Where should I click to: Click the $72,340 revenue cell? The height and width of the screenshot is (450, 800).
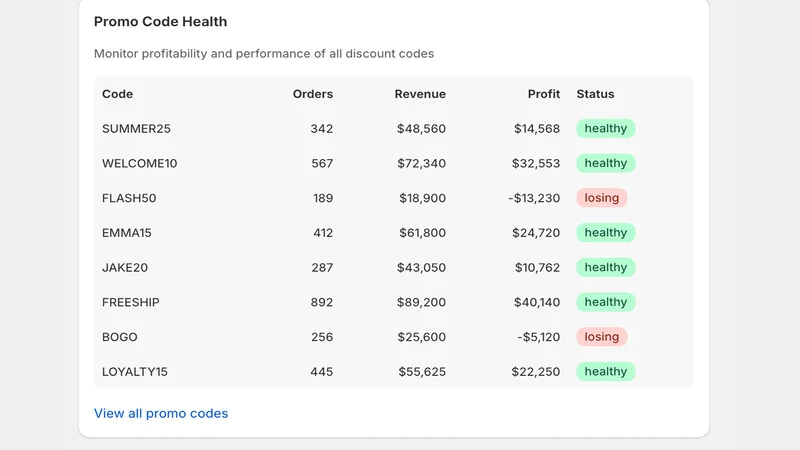pyautogui.click(x=421, y=163)
